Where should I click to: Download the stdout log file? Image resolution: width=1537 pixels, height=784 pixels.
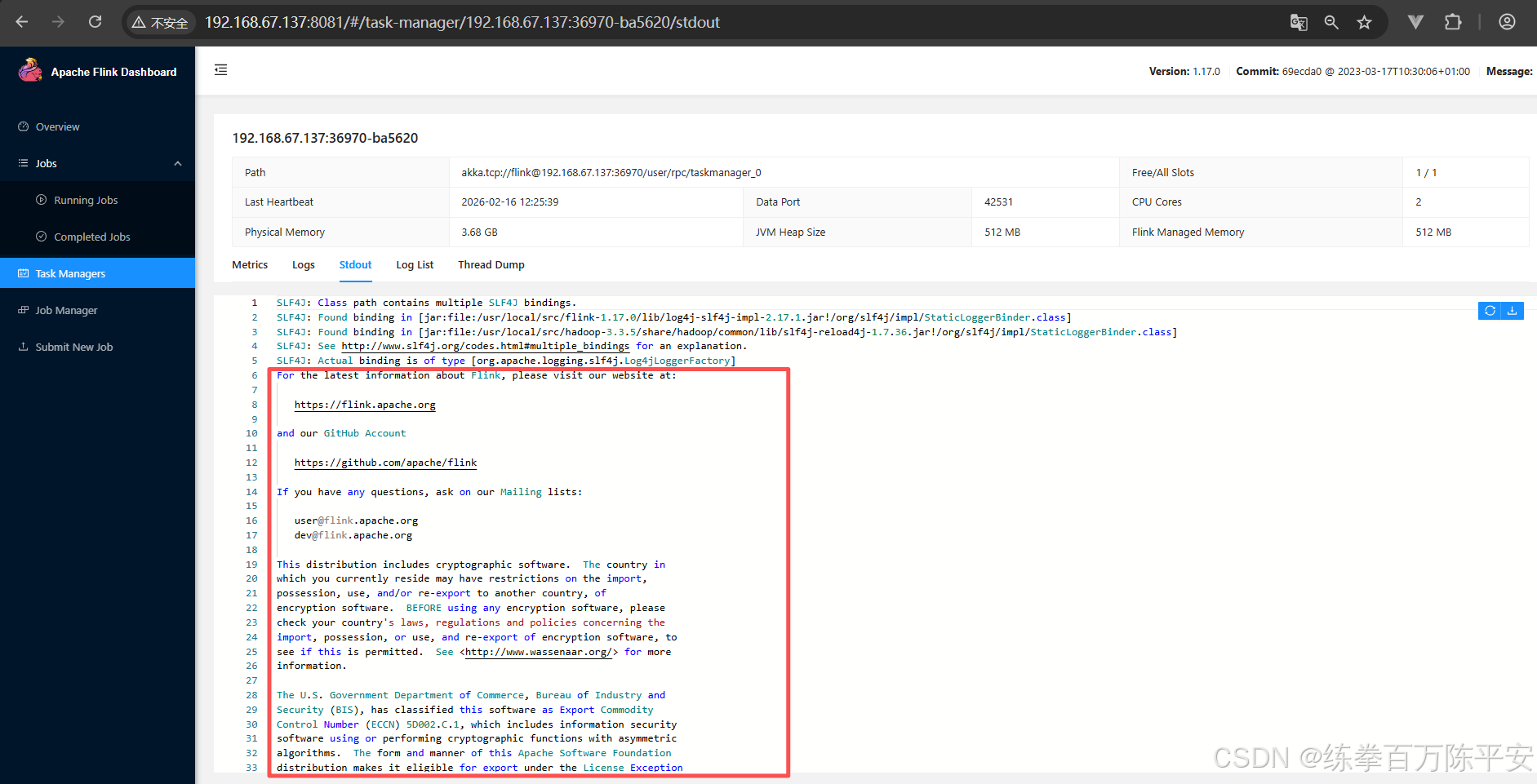coord(1513,311)
